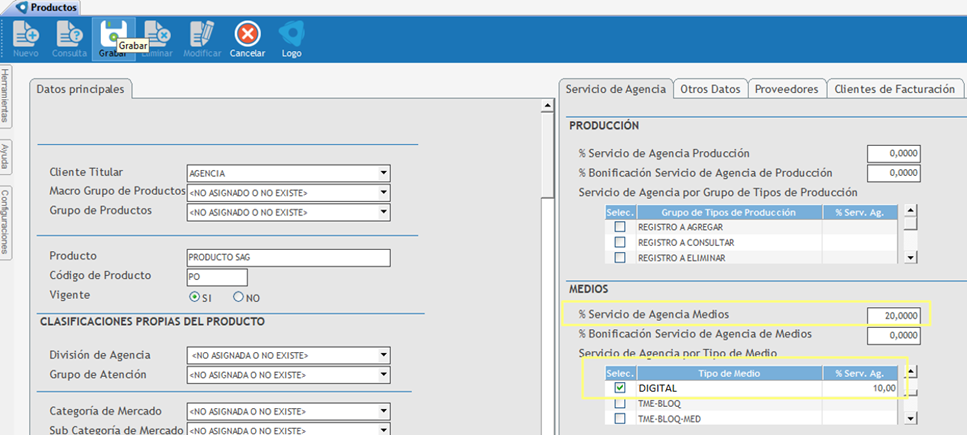This screenshot has width=967, height=435.
Task: Click the Producto name field
Action: pyautogui.click(x=288, y=258)
